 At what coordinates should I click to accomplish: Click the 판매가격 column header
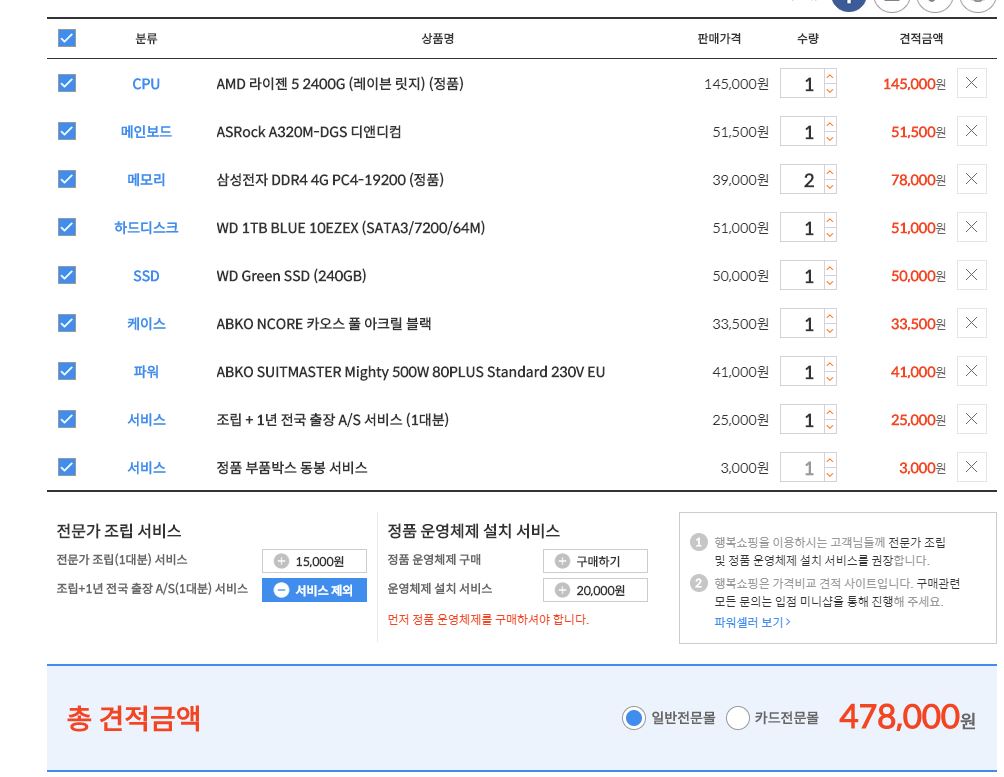(x=719, y=38)
